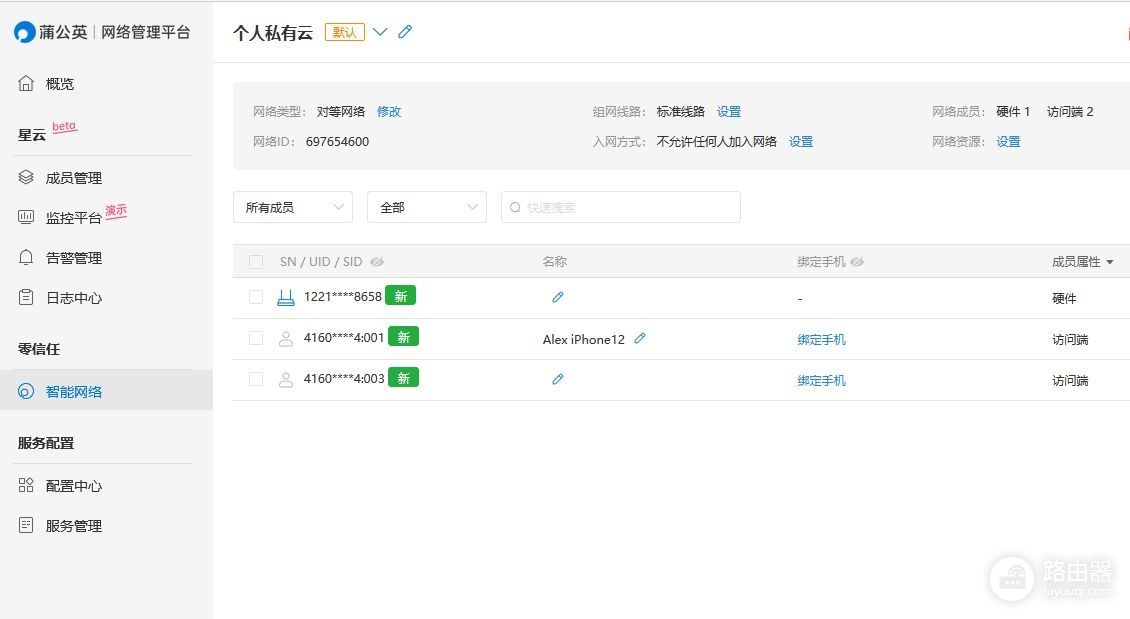1130x619 pixels.
Task: Click the 日志中心 clipboard icon
Action: click(x=26, y=297)
